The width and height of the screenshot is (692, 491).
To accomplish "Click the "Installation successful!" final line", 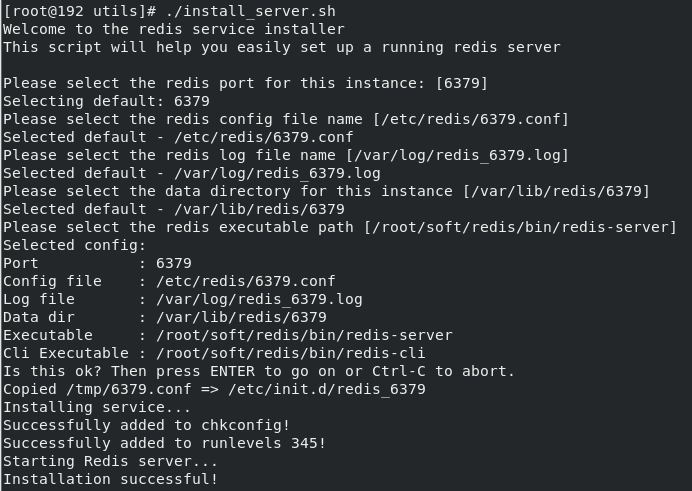I will pos(110,479).
